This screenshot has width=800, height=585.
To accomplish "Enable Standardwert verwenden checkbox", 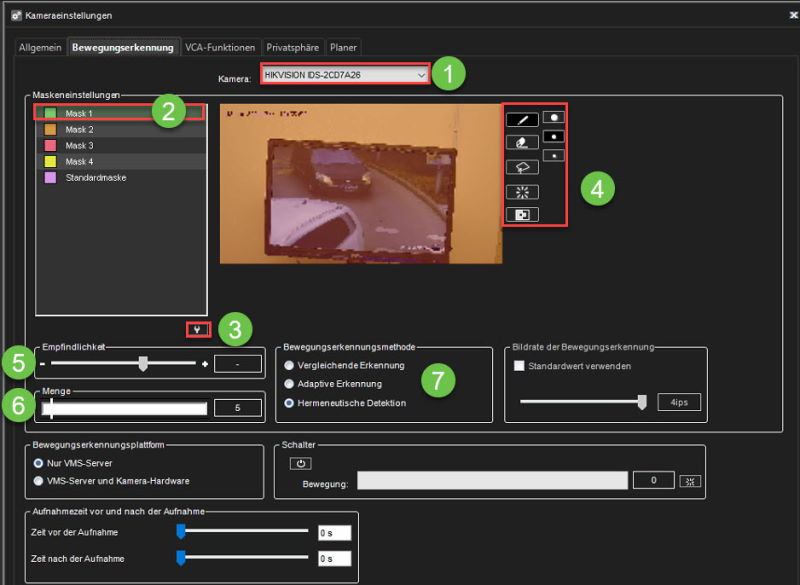I will [519, 367].
